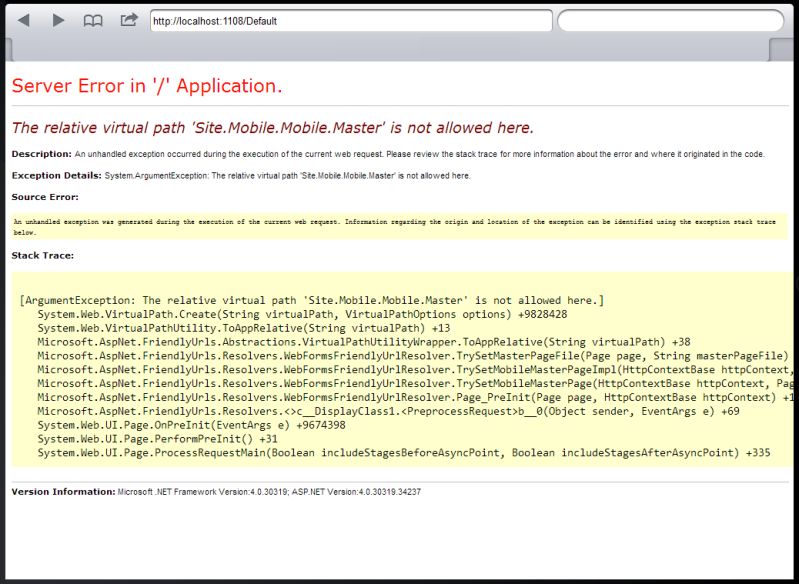Select the Page.PerformPreInit() +31 line

157,438
